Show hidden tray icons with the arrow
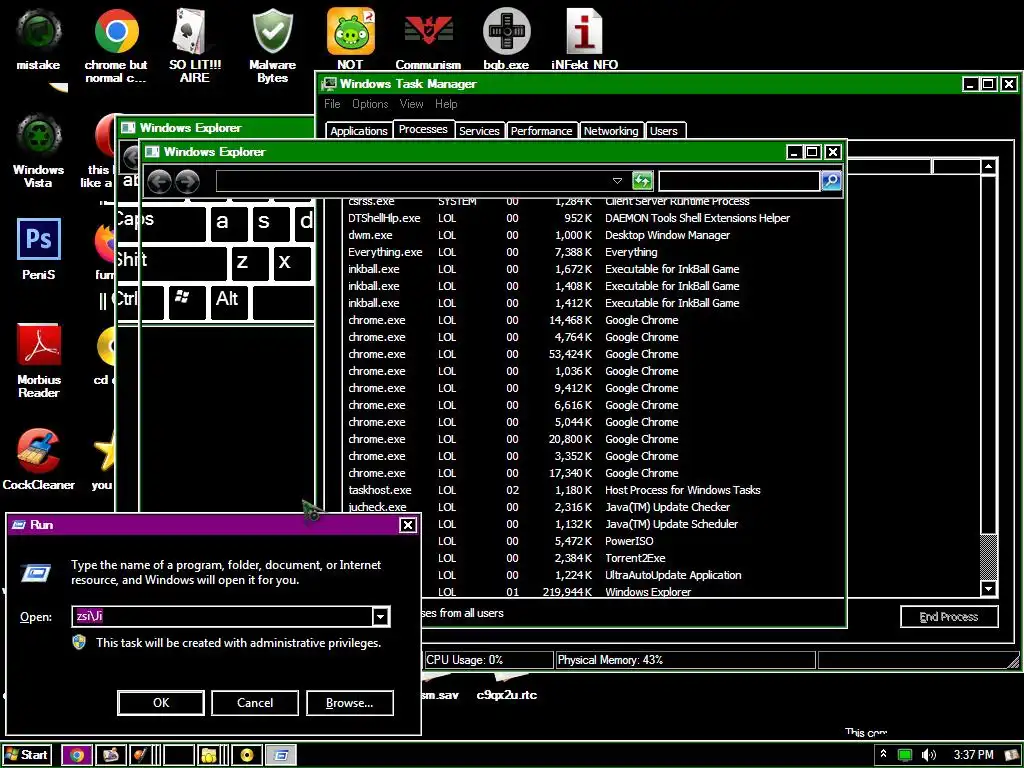The width and height of the screenshot is (1024, 768). click(x=884, y=754)
